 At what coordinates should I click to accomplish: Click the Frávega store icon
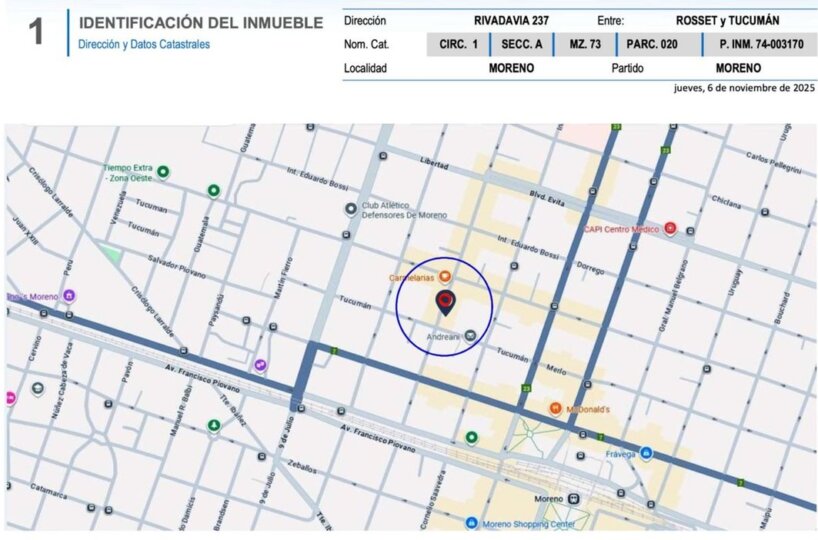click(x=646, y=454)
